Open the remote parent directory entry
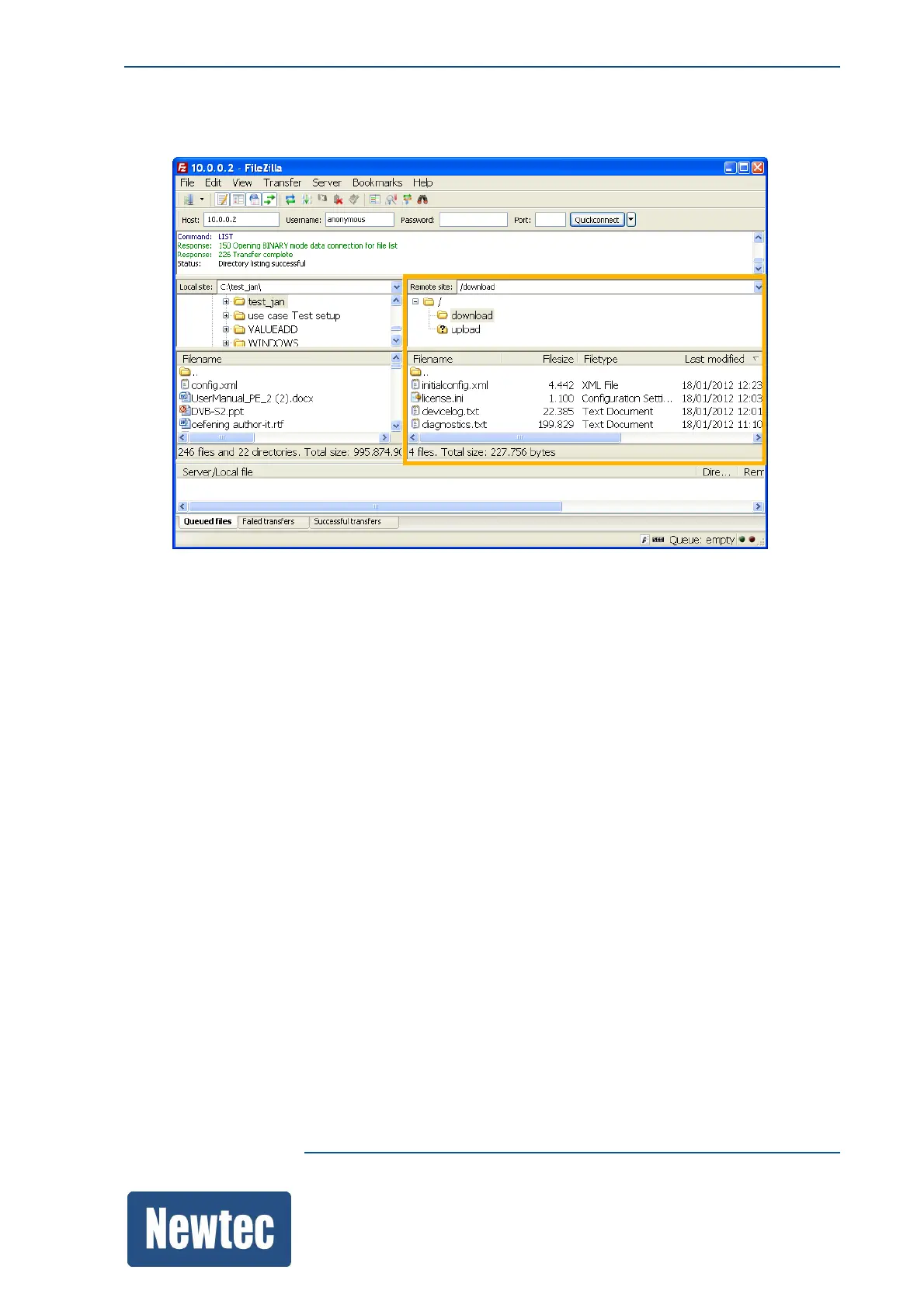 click(x=420, y=372)
